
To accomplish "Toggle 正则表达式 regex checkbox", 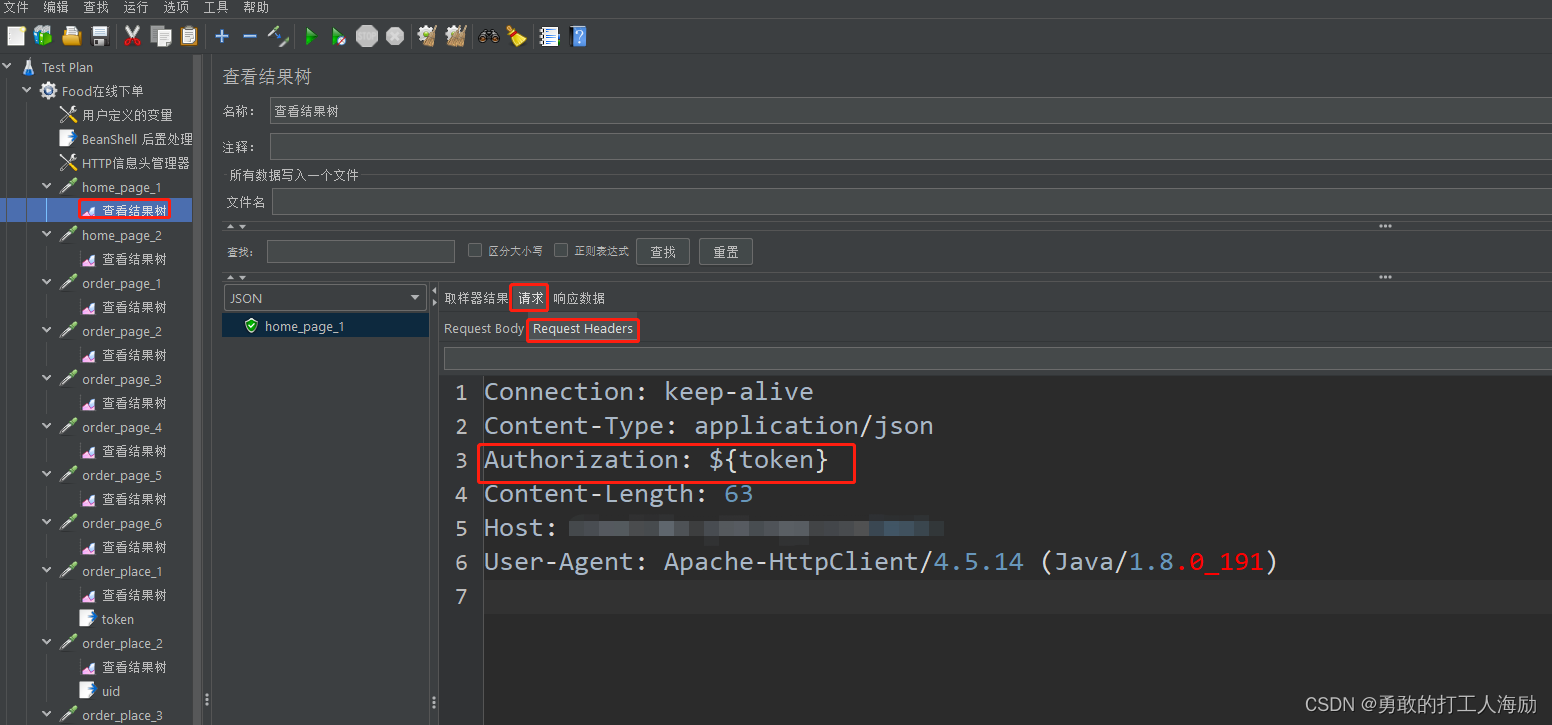I will pos(561,251).
